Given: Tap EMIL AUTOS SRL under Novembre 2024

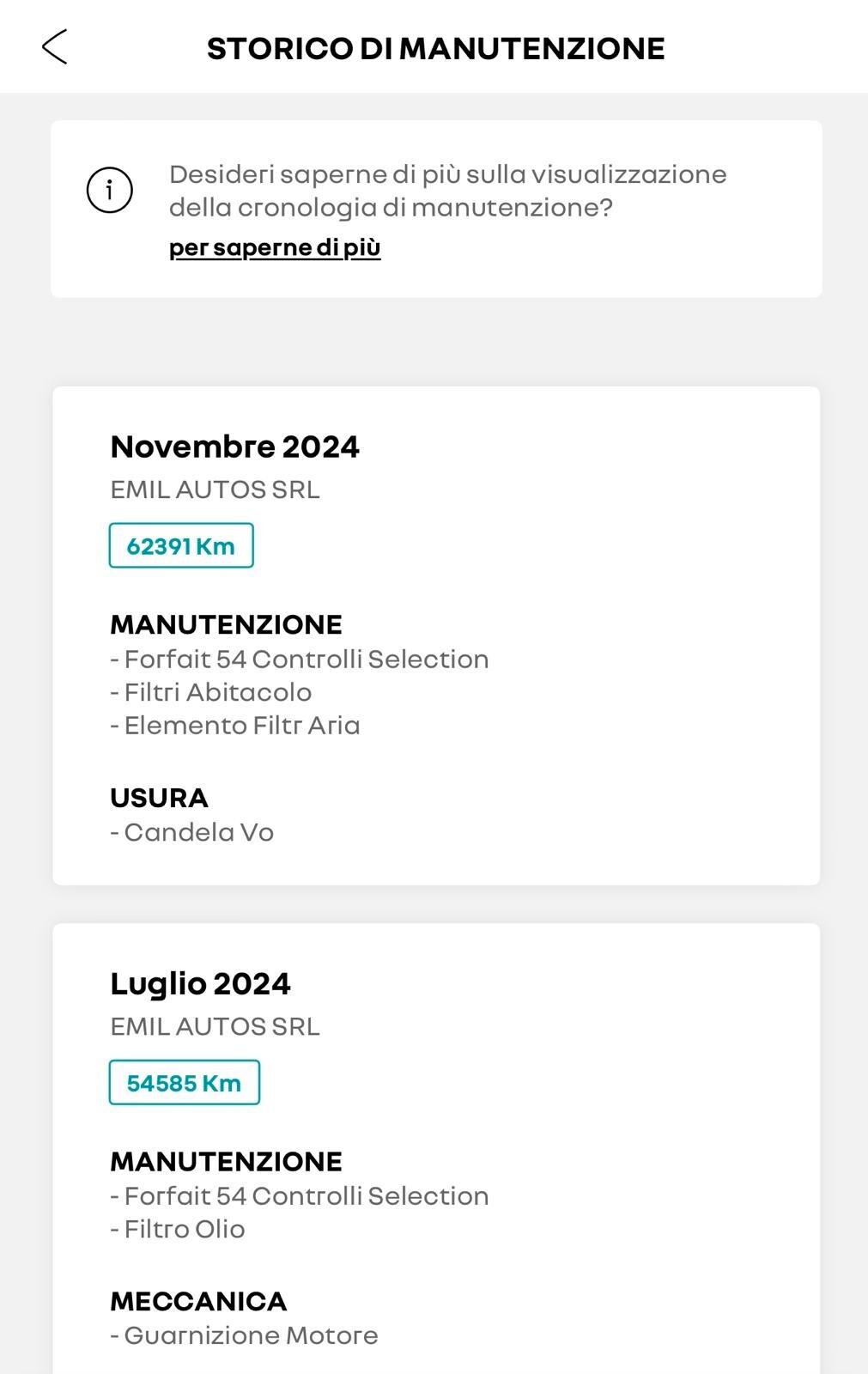Looking at the screenshot, I should [x=215, y=489].
